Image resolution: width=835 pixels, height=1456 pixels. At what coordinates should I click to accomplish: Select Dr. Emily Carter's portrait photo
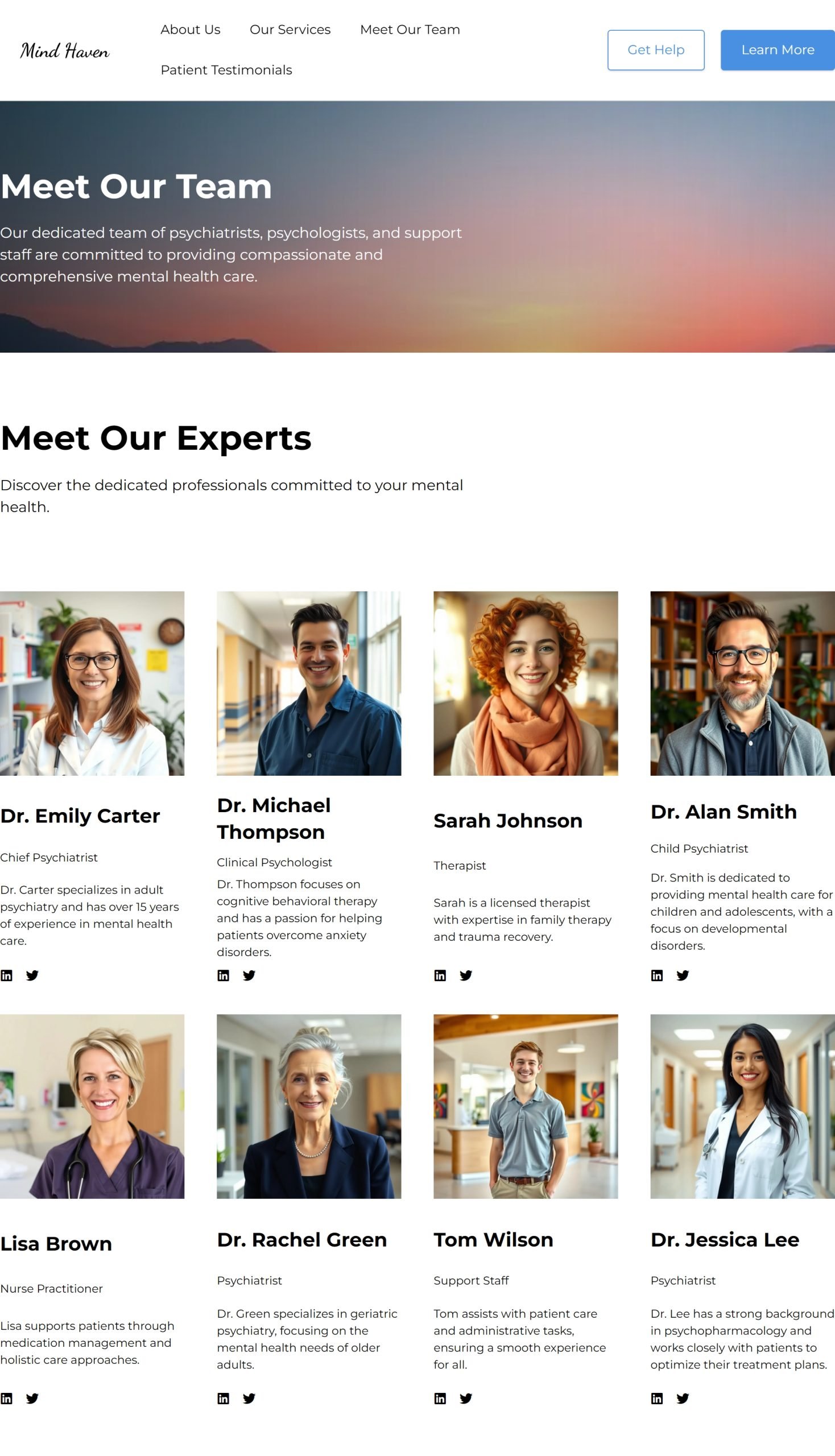[92, 684]
